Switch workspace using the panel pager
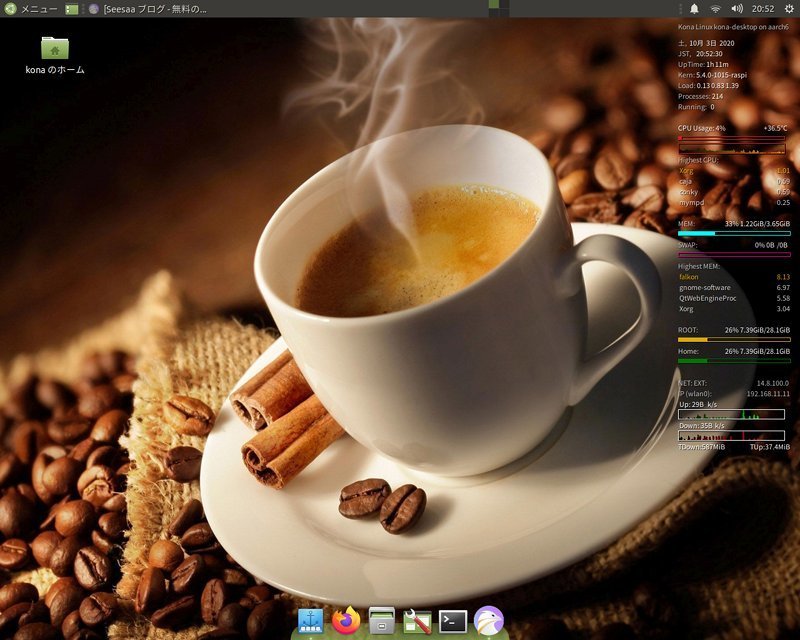800x640 pixels. pos(72,9)
